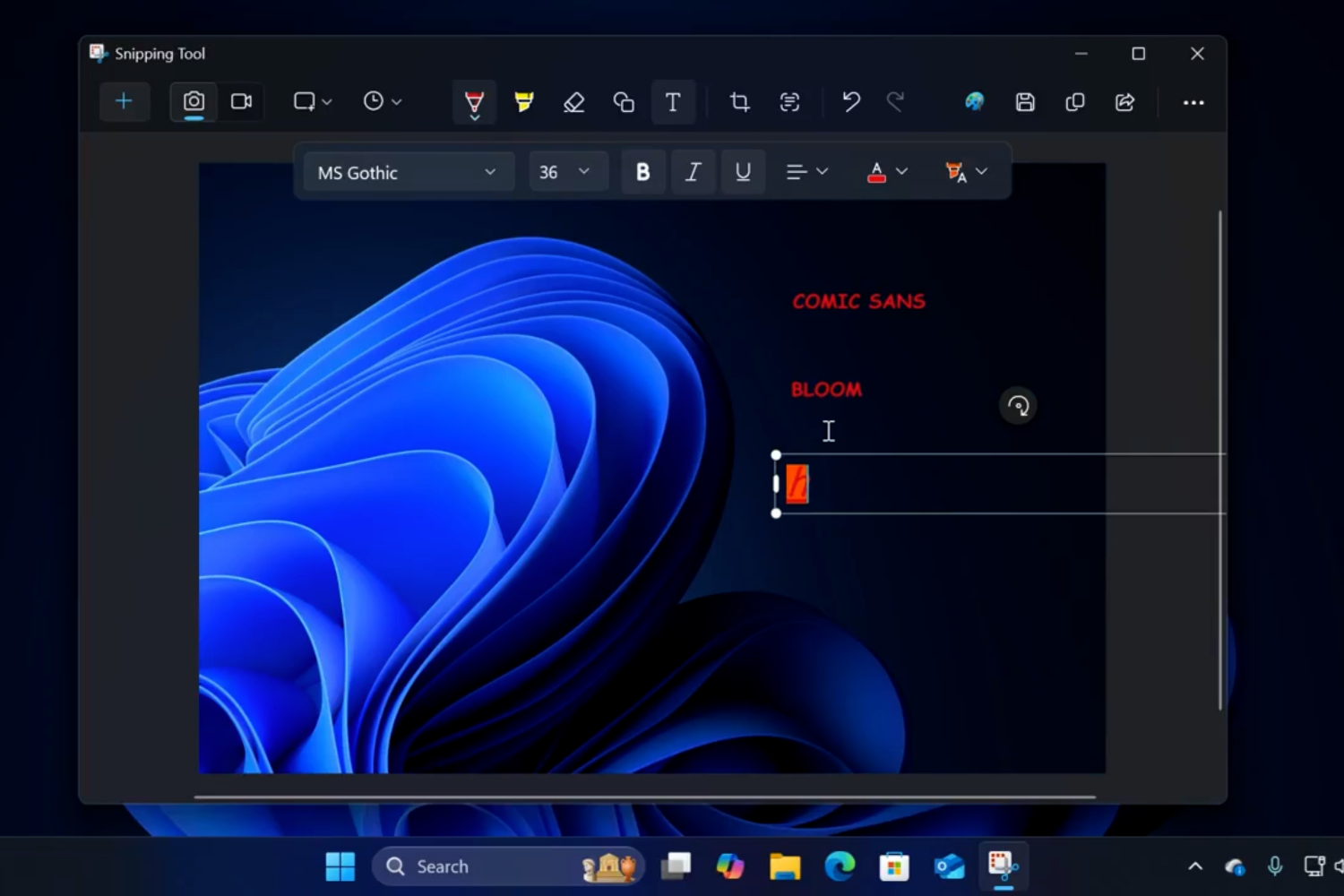Toggle bold formatting
The image size is (1344, 896).
click(x=642, y=172)
